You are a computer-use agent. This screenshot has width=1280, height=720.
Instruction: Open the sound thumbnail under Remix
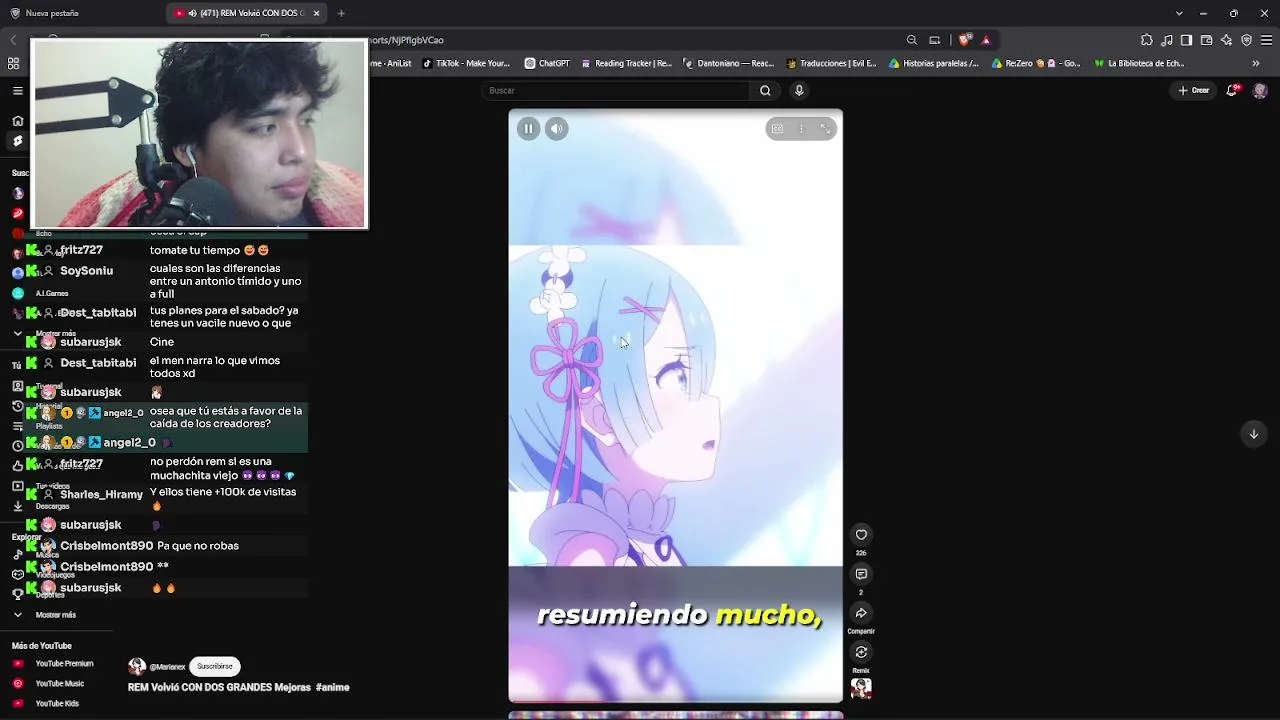point(861,688)
